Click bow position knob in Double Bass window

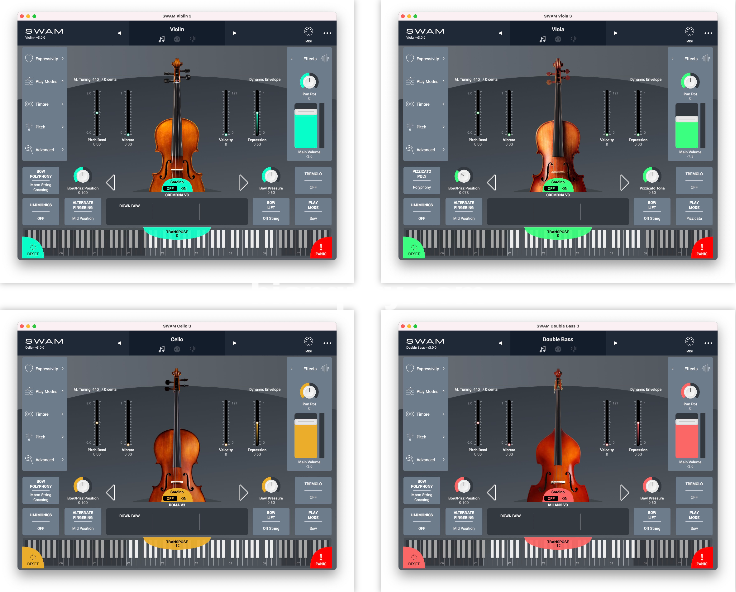click(463, 486)
